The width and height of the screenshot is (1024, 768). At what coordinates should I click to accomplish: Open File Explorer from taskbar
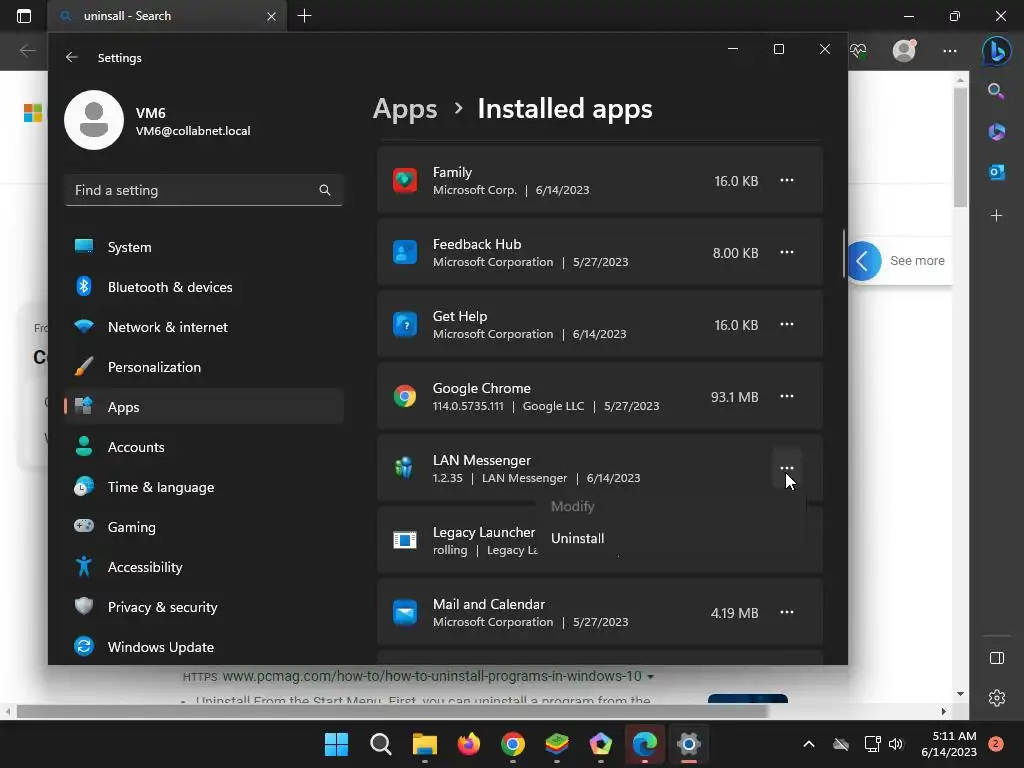(424, 744)
